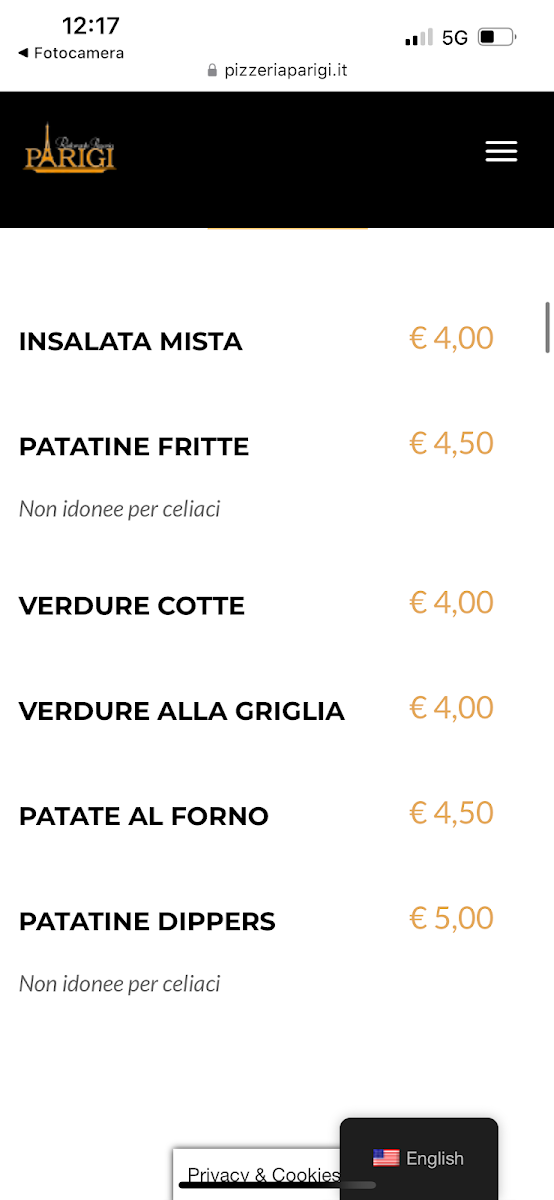Viewport: 554px width, 1200px height.
Task: Select the PATATINE FRITTE menu item
Action: (x=134, y=446)
